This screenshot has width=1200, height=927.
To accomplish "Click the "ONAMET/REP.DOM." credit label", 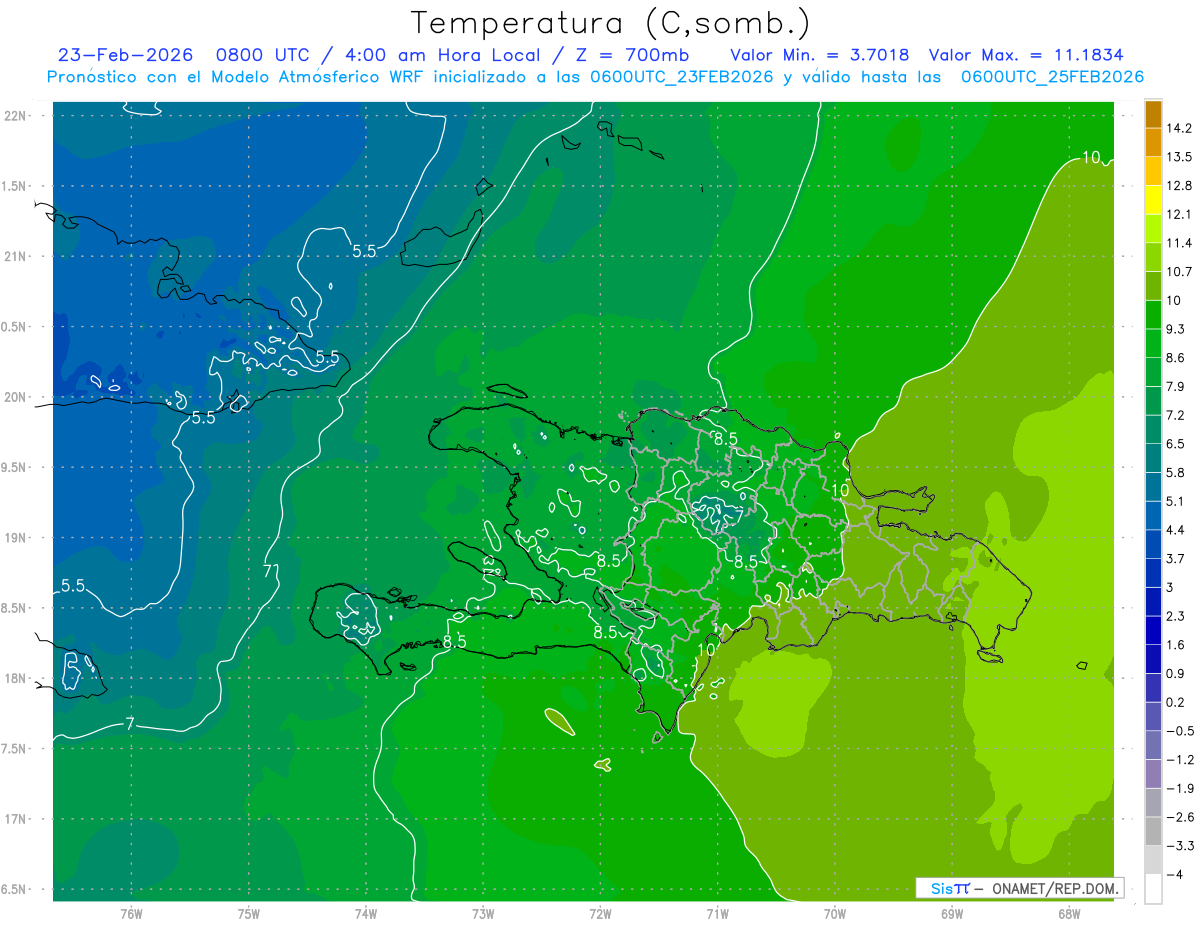I will 1056,888.
